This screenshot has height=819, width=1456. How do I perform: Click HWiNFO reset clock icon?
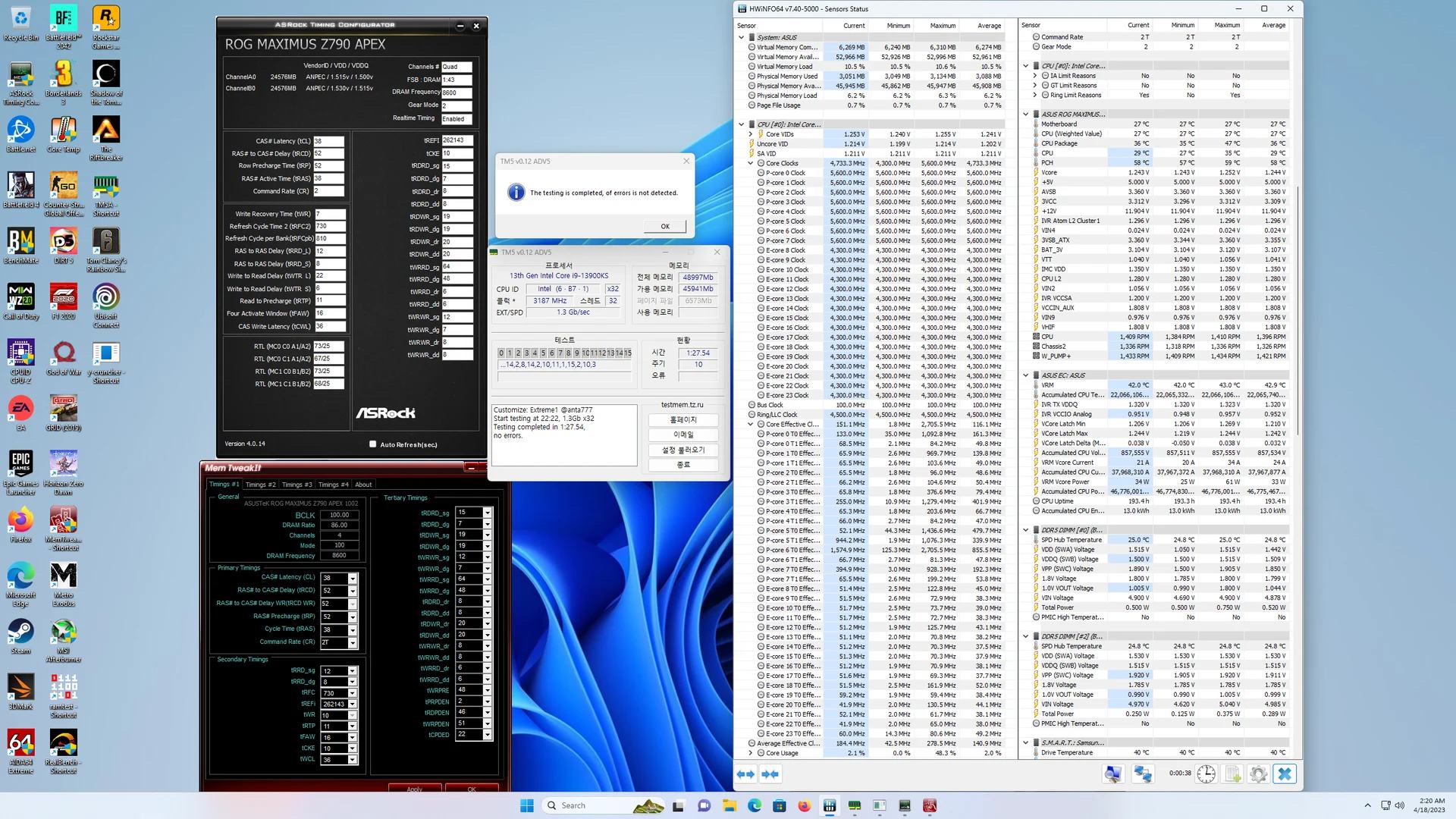(x=1207, y=774)
